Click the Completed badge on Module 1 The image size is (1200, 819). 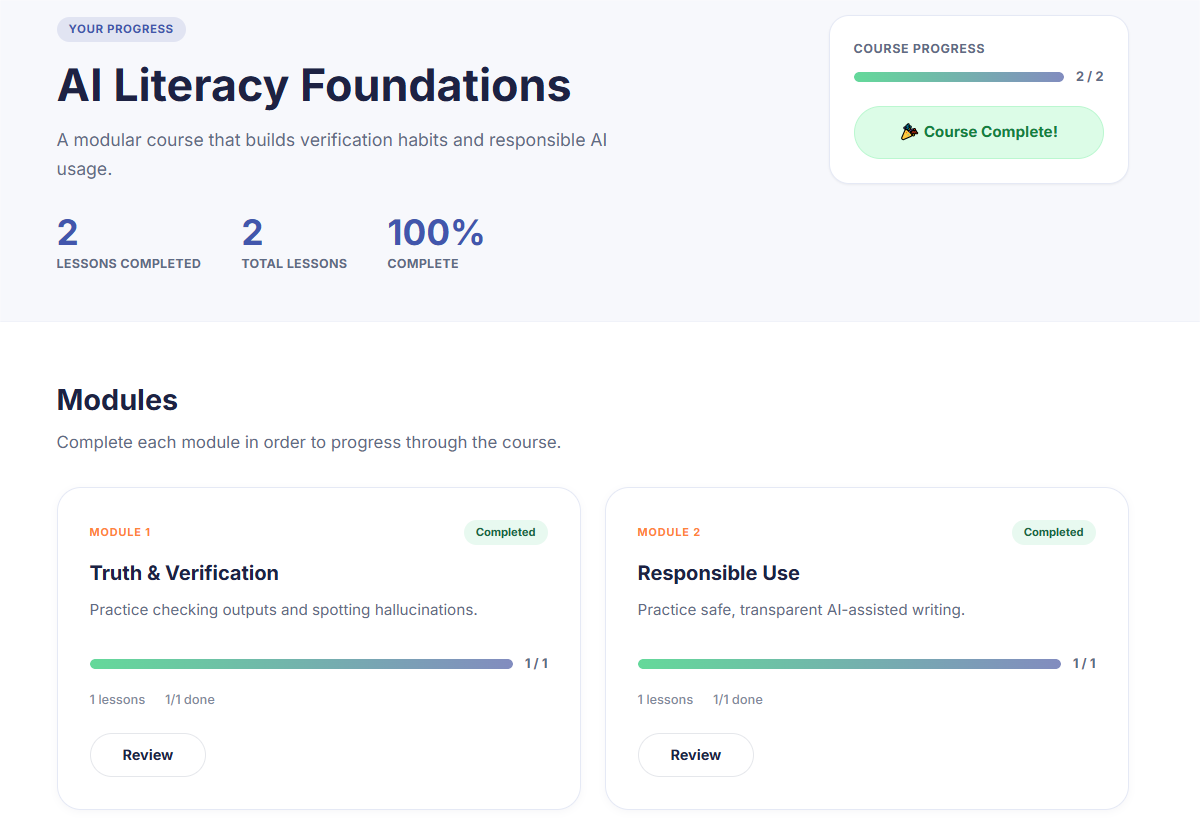506,532
